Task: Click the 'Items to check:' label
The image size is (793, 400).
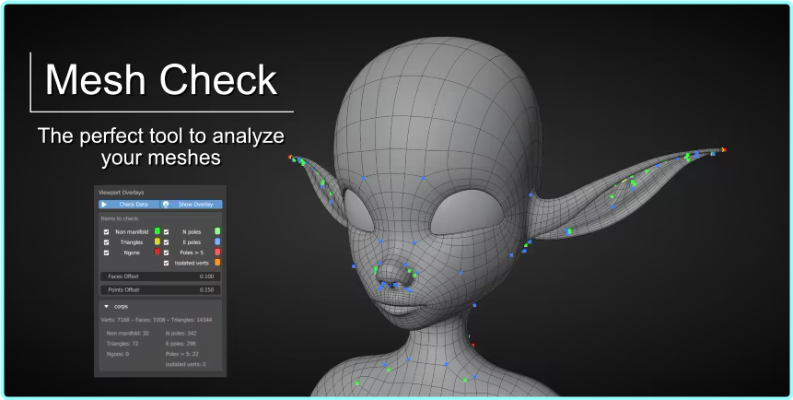Action: (x=120, y=218)
